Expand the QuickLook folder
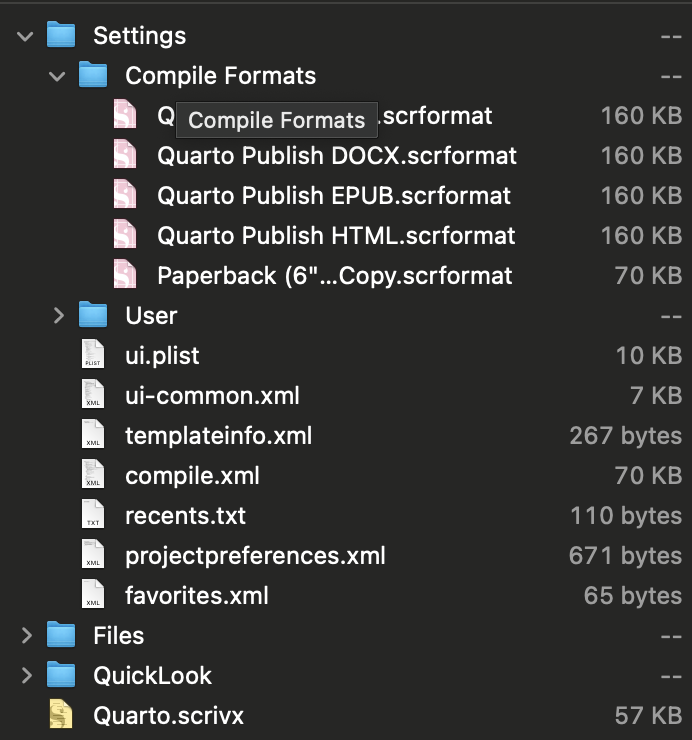The image size is (692, 740). point(25,675)
